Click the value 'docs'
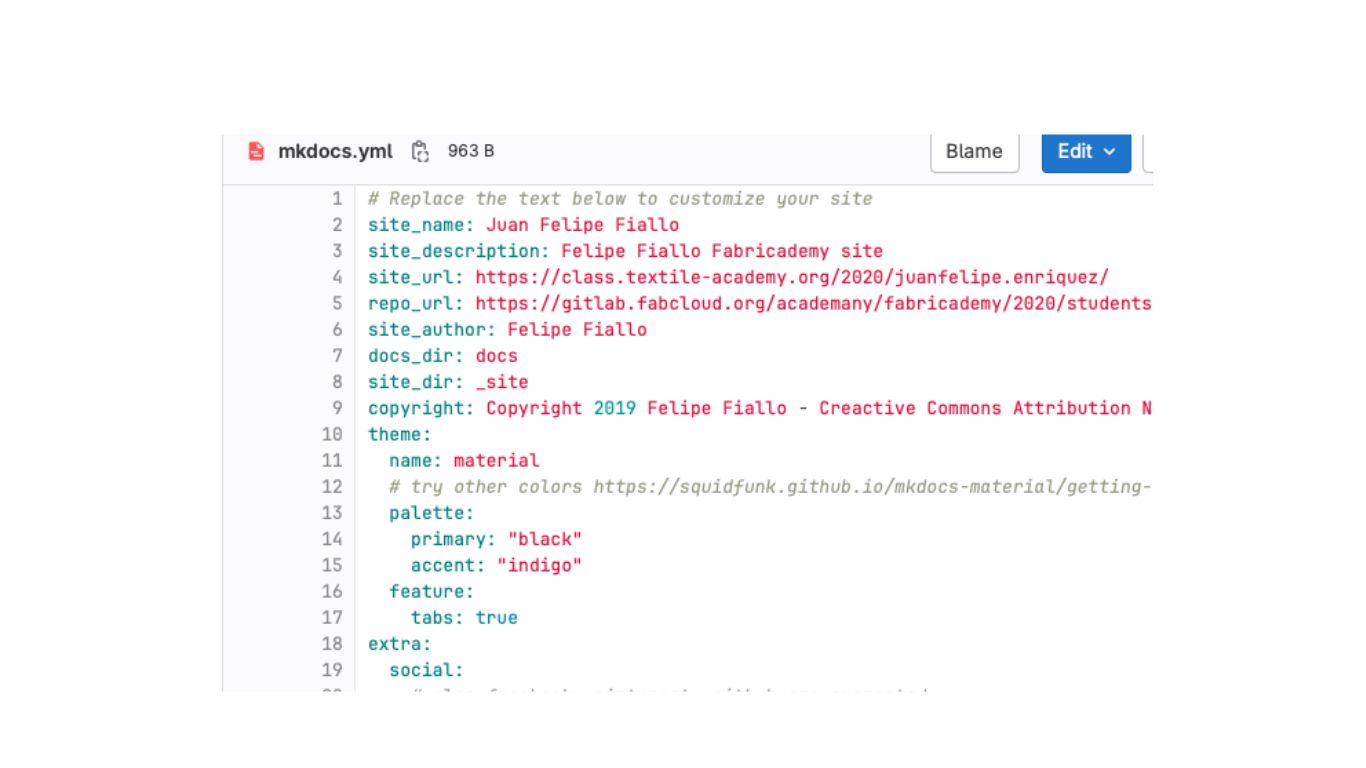The width and height of the screenshot is (1366, 768). pyautogui.click(x=496, y=356)
